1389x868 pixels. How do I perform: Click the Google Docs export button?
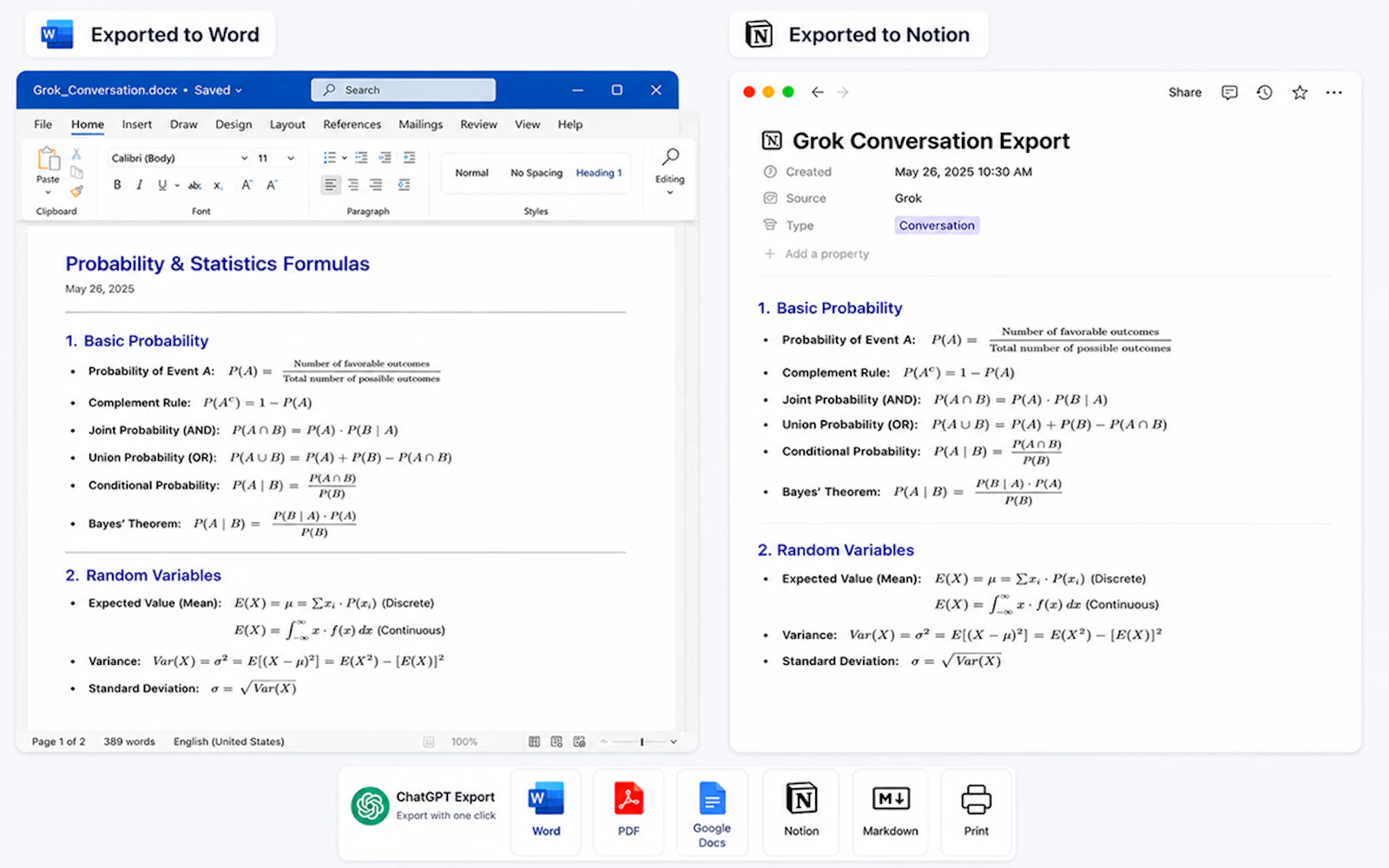pos(712,812)
